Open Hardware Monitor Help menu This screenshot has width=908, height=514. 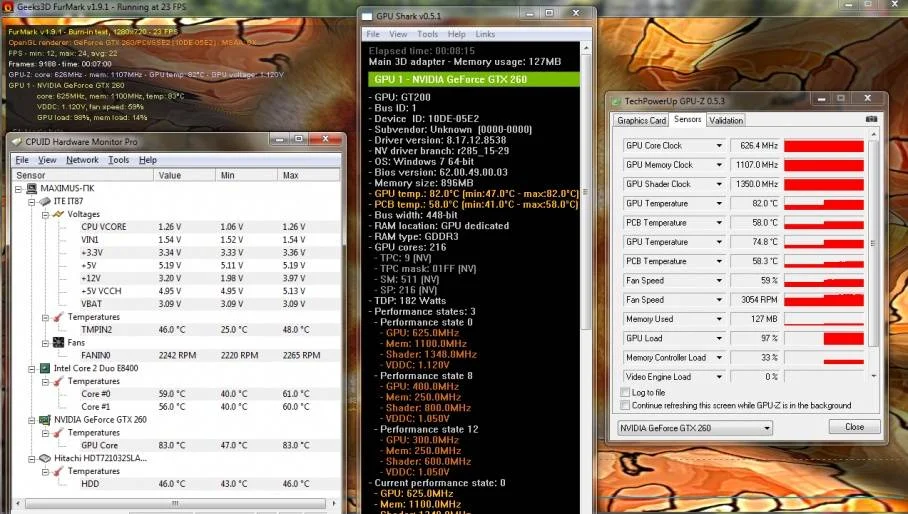click(148, 160)
